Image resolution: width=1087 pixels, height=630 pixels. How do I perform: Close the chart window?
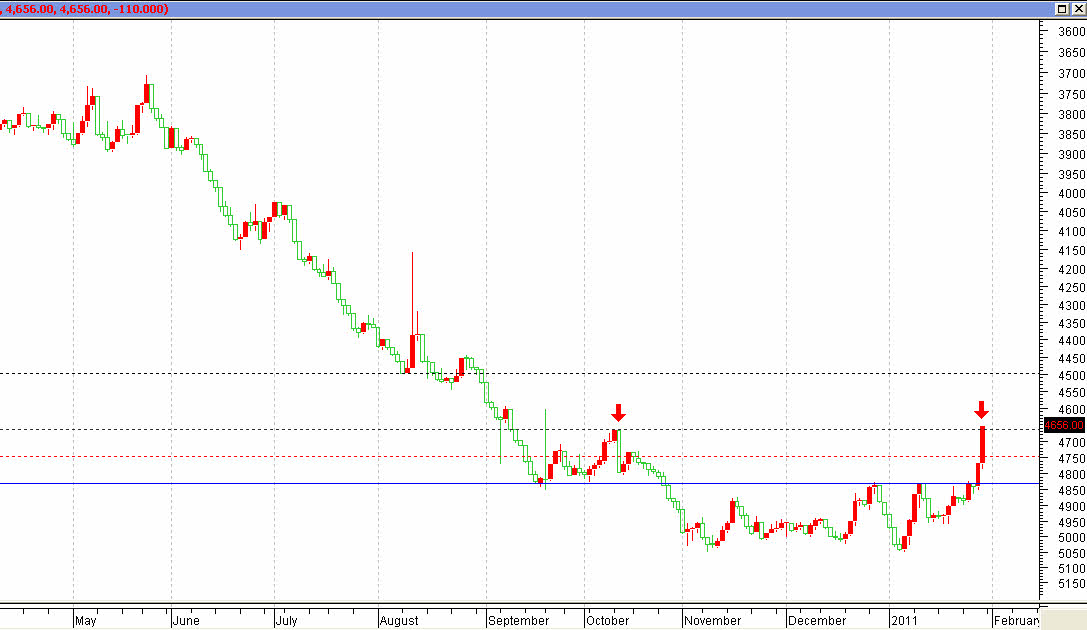(x=1079, y=9)
